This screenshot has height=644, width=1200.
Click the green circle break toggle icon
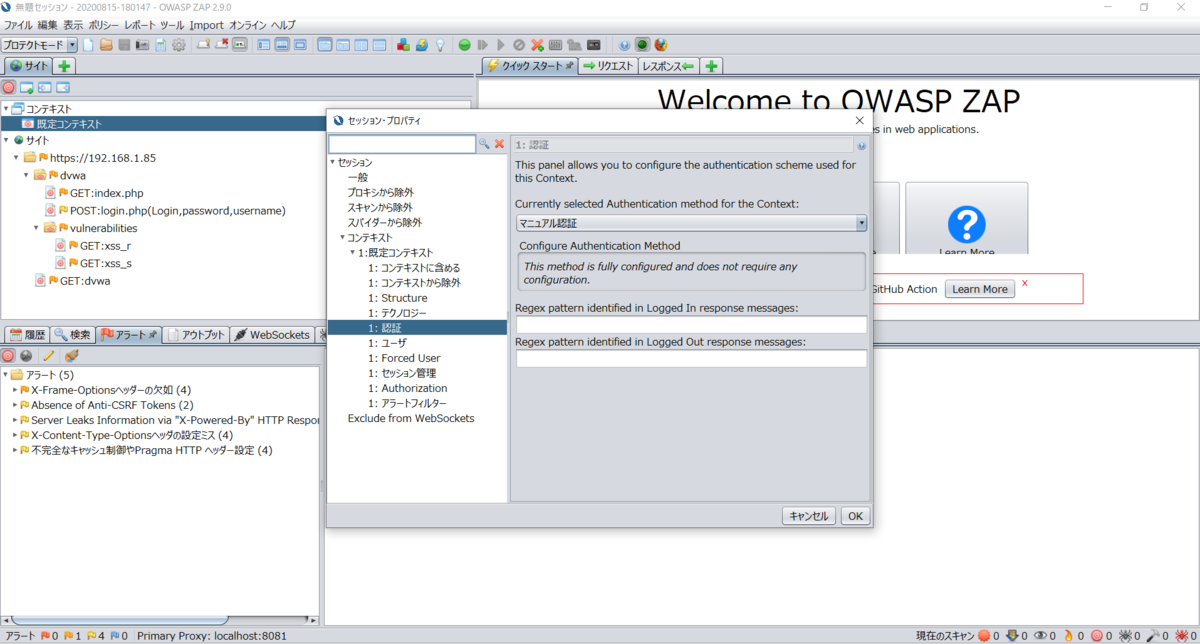click(x=465, y=45)
